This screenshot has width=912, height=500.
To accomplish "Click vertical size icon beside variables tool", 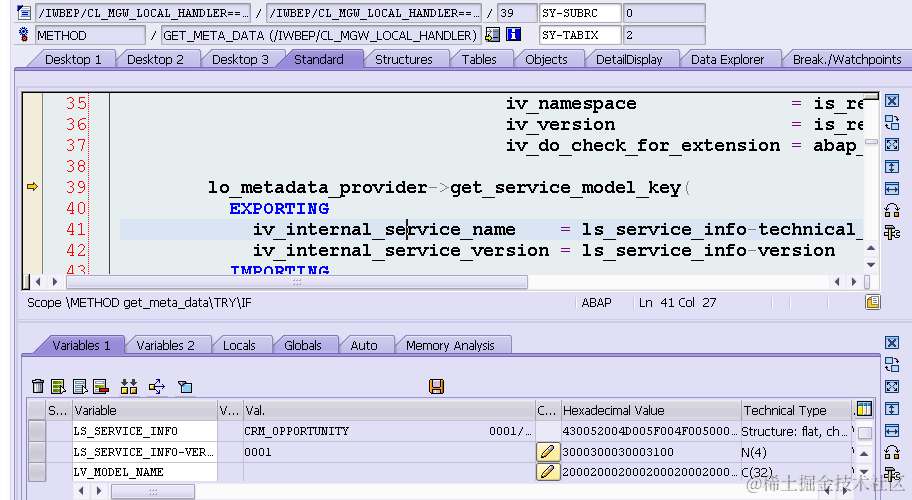I will pyautogui.click(x=892, y=409).
